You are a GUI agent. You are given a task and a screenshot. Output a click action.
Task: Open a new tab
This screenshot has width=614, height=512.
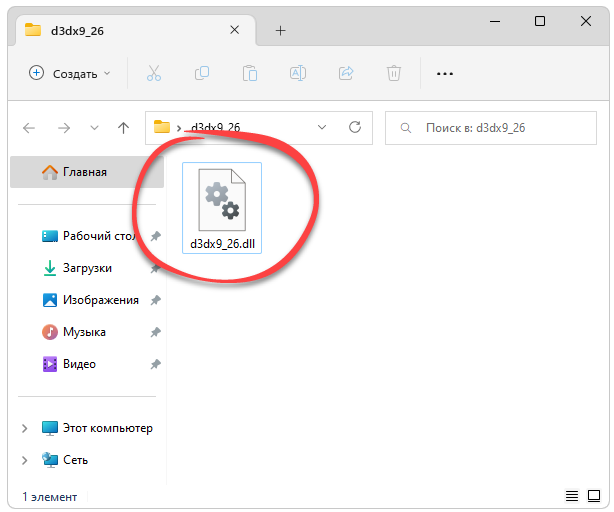280,31
